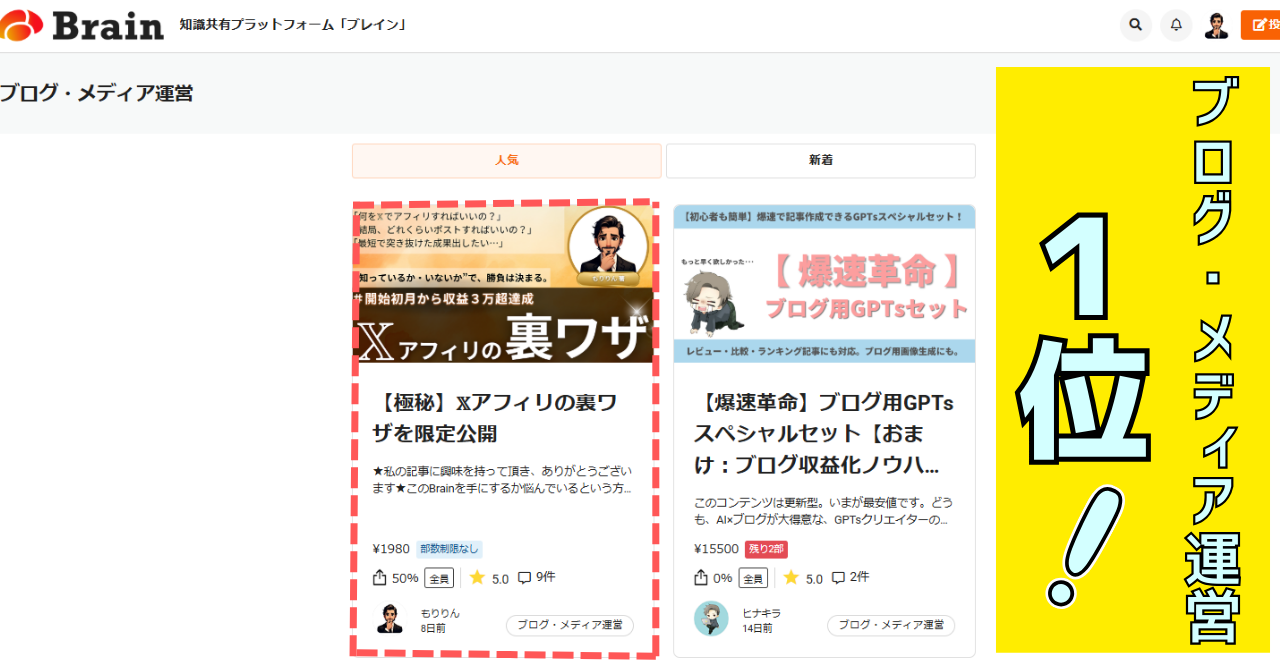Open もりりん author avatar
Image resolution: width=1280 pixels, height=670 pixels.
(x=390, y=619)
